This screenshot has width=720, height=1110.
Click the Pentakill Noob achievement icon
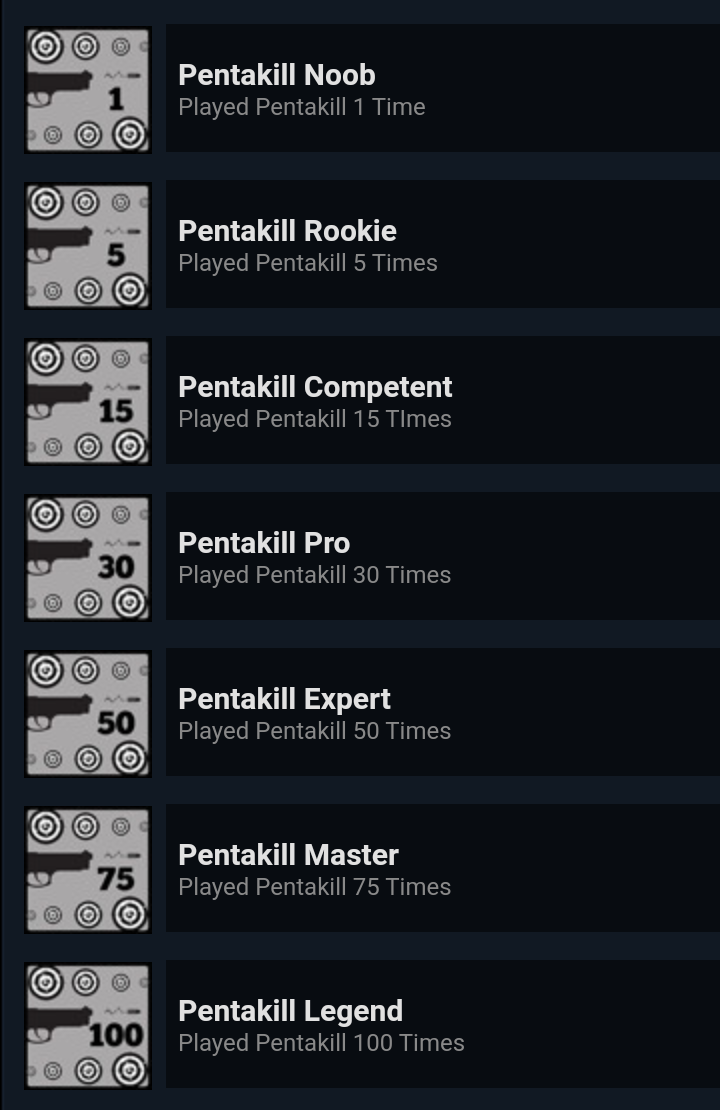click(x=88, y=89)
